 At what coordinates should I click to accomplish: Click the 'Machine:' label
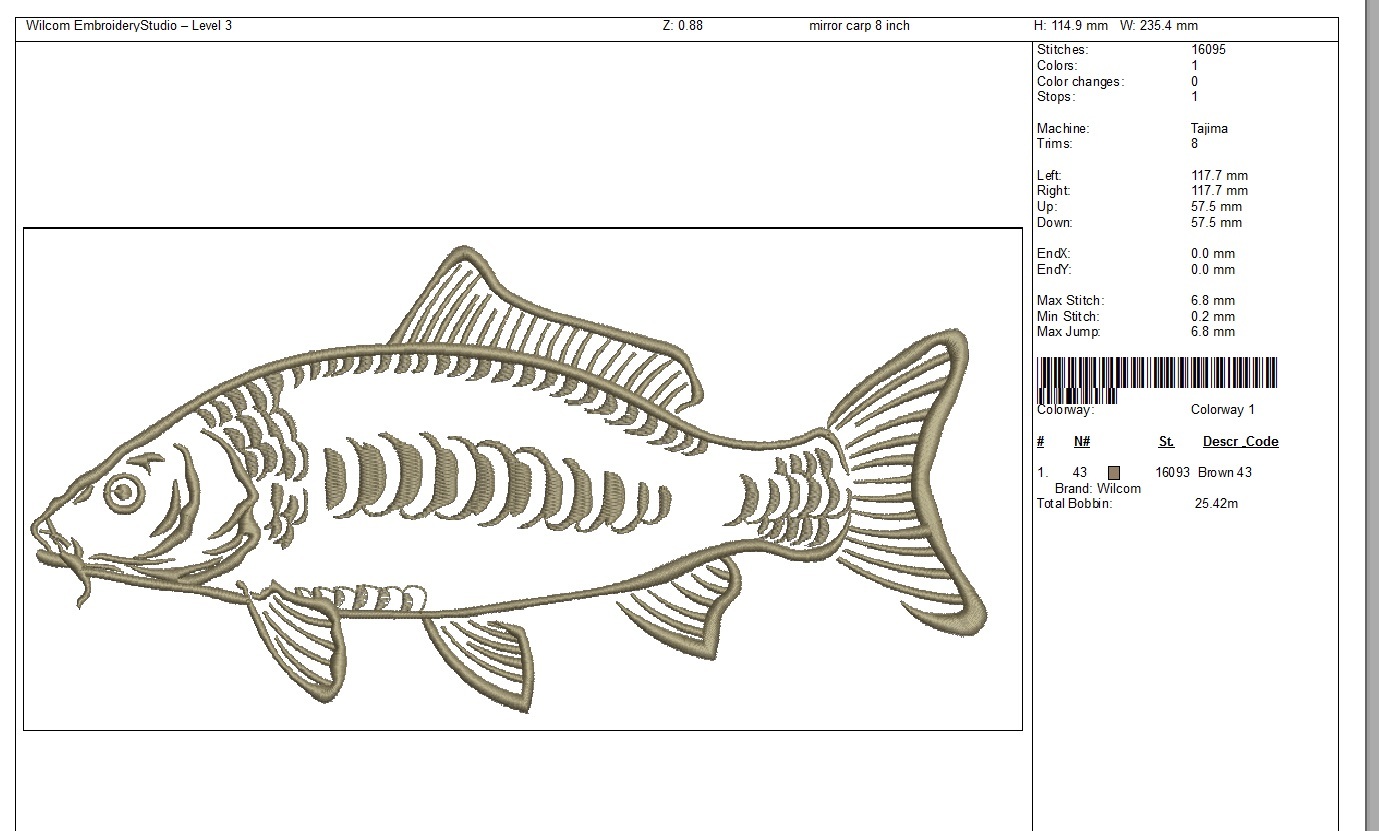pyautogui.click(x=1063, y=129)
